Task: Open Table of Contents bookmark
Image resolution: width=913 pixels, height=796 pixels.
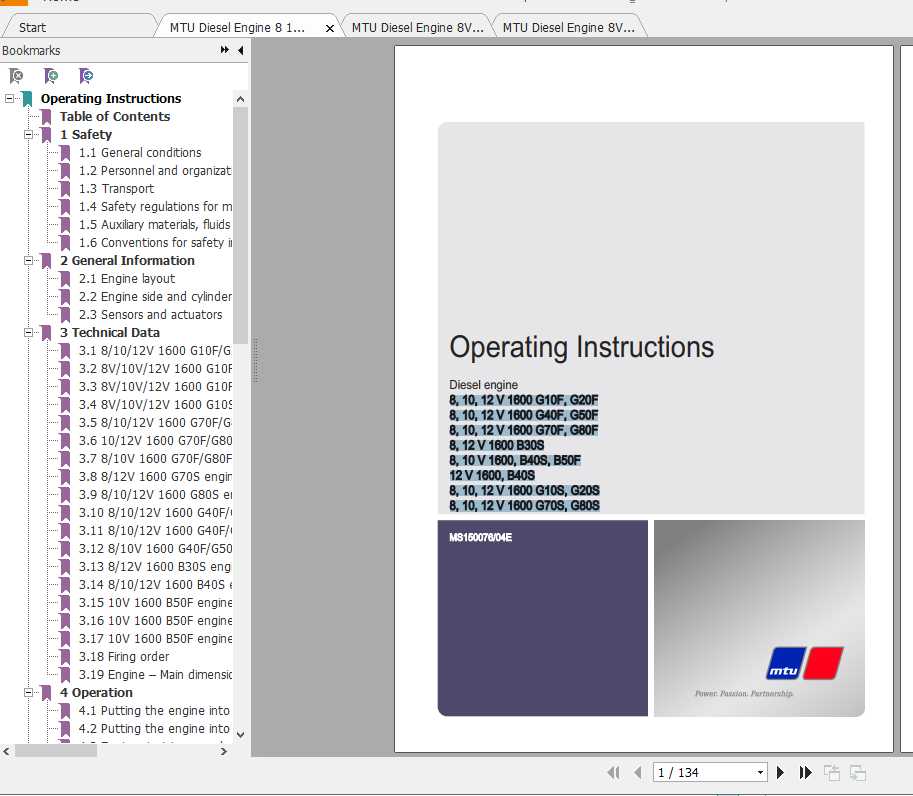Action: click(x=115, y=116)
